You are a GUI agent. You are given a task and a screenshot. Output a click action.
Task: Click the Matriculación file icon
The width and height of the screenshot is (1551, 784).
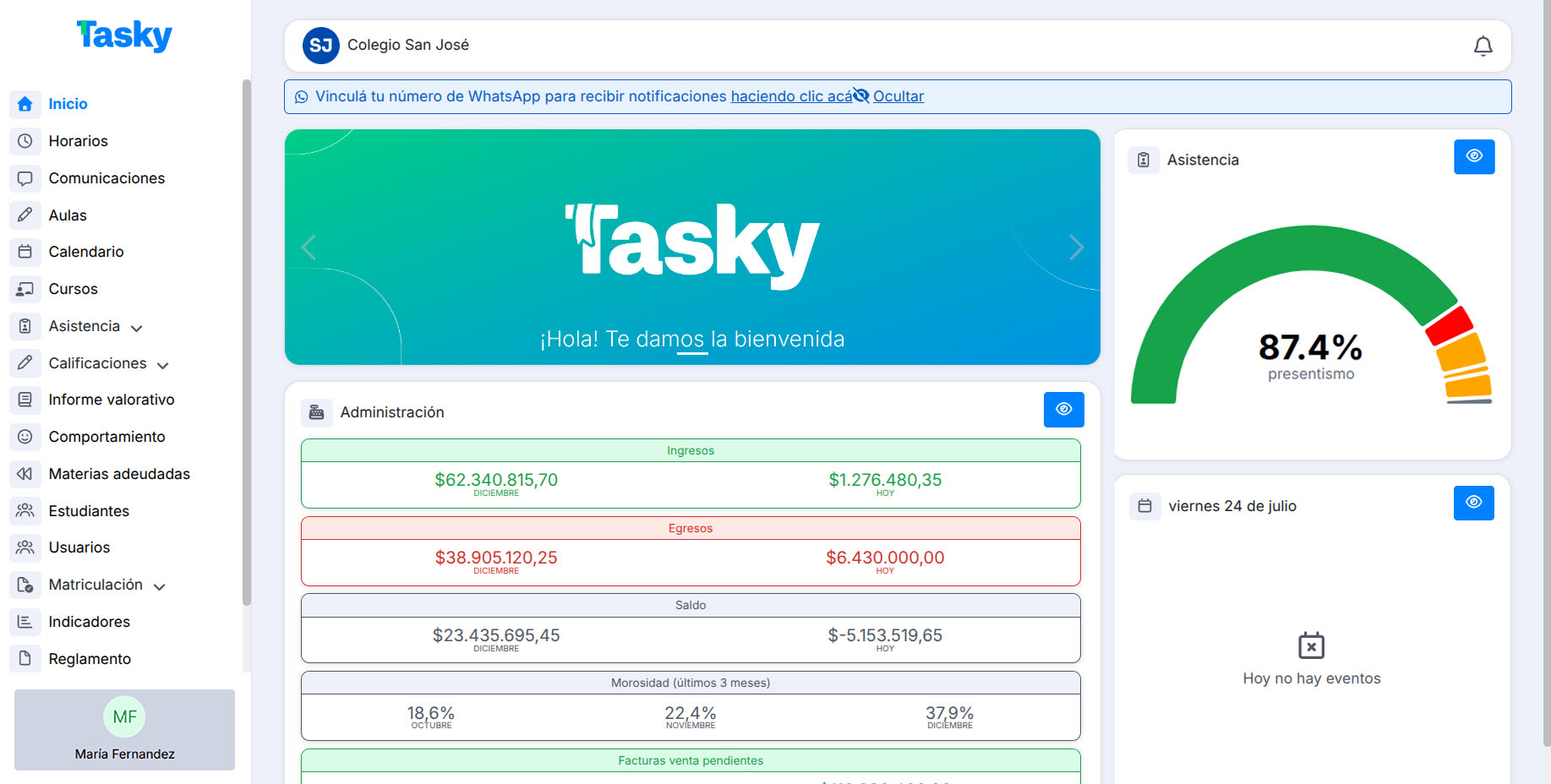(x=25, y=585)
